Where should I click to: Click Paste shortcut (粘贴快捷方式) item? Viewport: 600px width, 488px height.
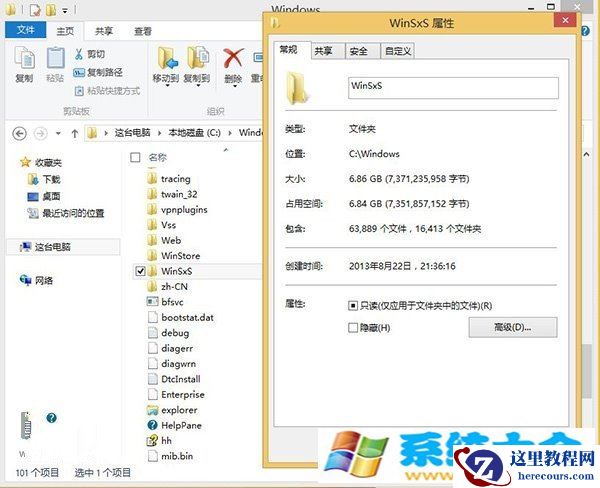107,91
